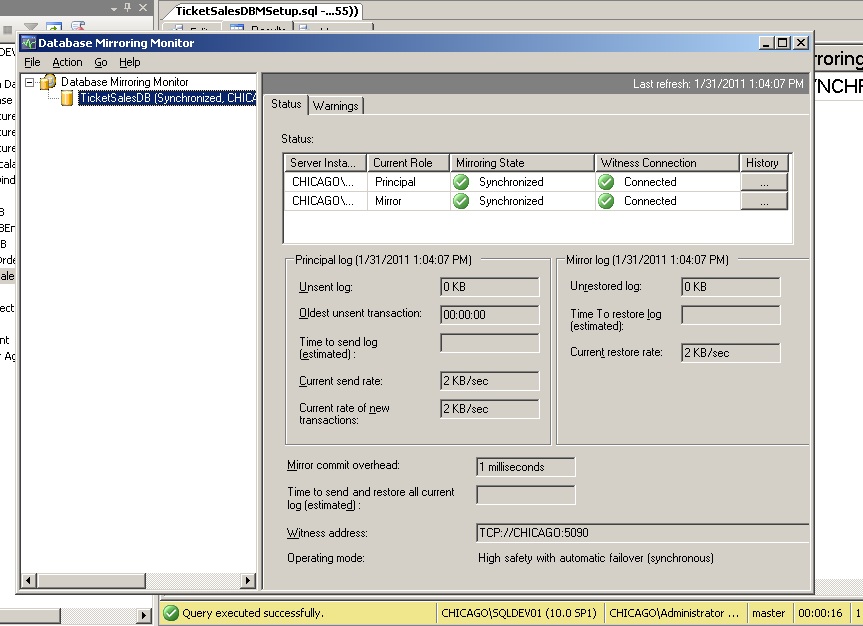Click the Mirror commit overhead field
Screen dimensions: 863x626
pyautogui.click(x=526, y=467)
